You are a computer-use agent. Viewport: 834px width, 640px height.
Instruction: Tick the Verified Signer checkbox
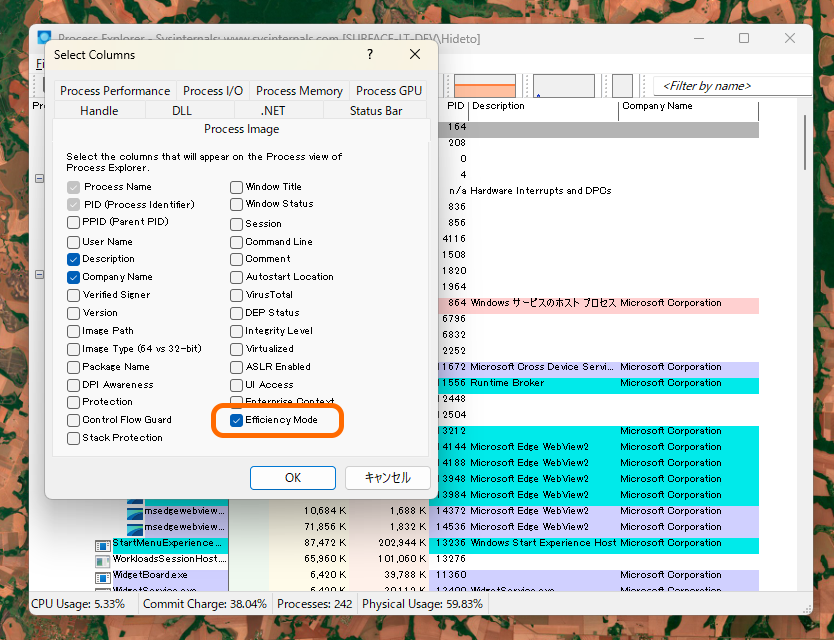(73, 295)
